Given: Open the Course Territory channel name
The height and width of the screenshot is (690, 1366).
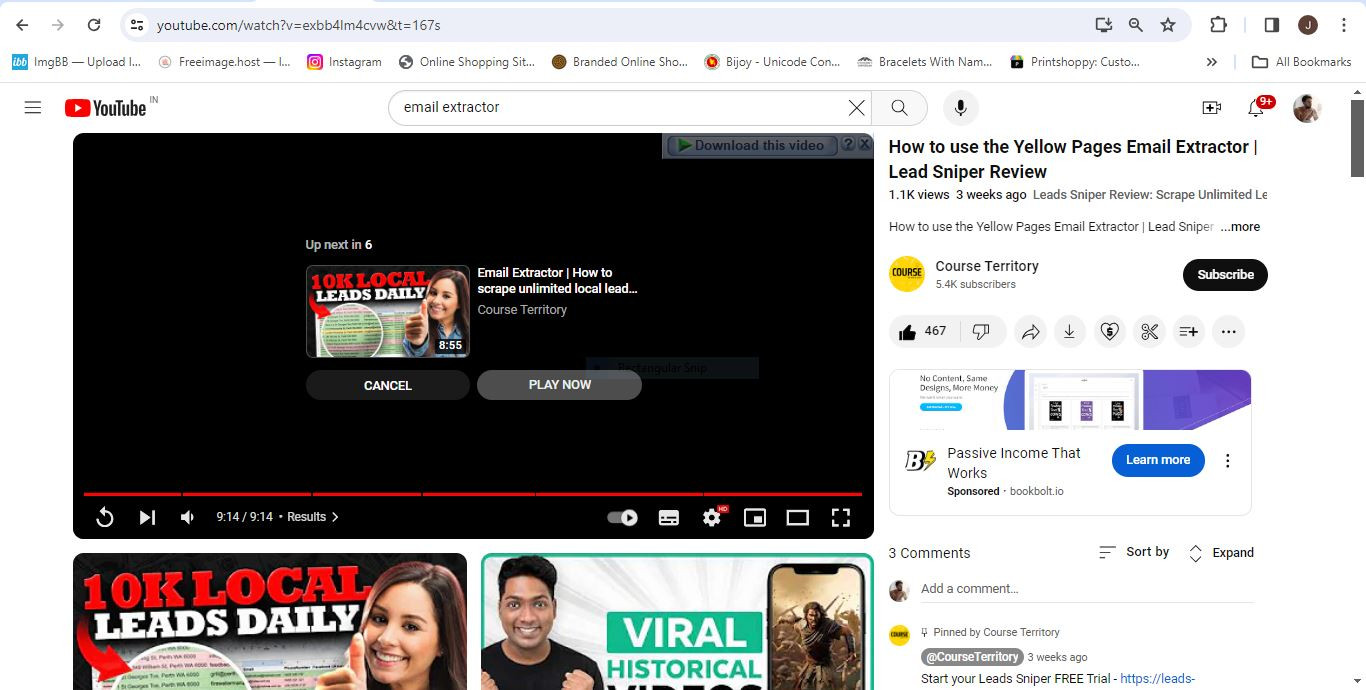Looking at the screenshot, I should 987,266.
